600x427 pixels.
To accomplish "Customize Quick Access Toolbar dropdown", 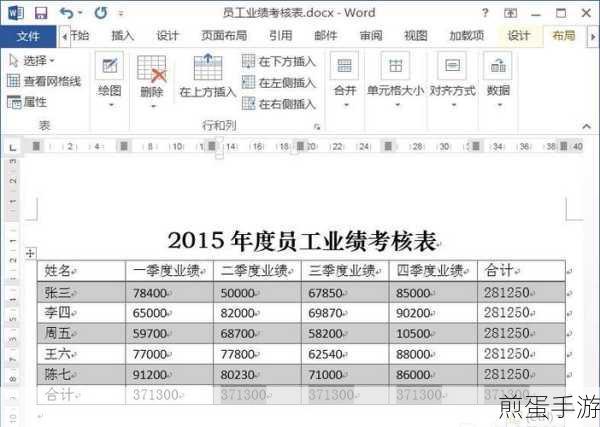I will pos(121,14).
